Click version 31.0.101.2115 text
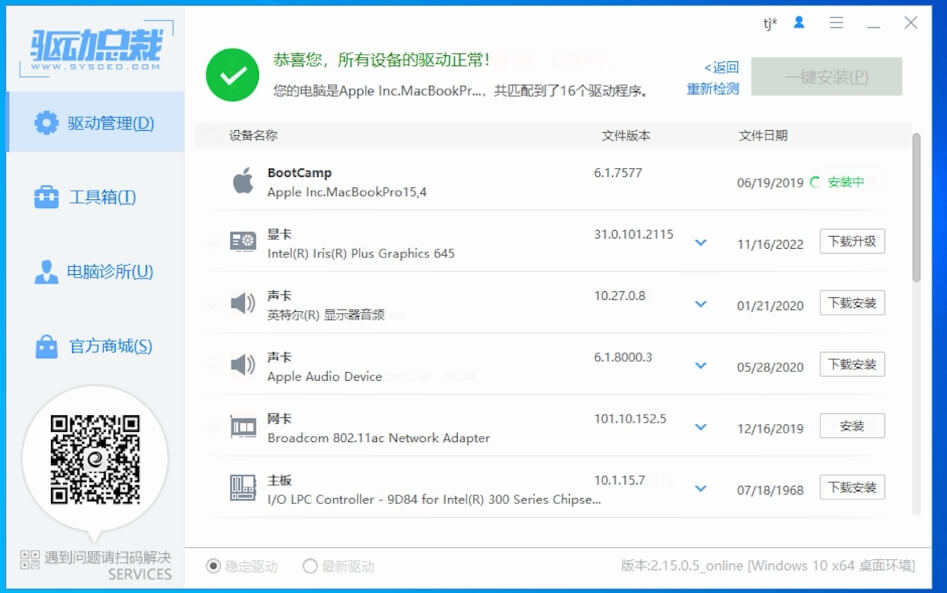The height and width of the screenshot is (593, 947). (x=634, y=234)
